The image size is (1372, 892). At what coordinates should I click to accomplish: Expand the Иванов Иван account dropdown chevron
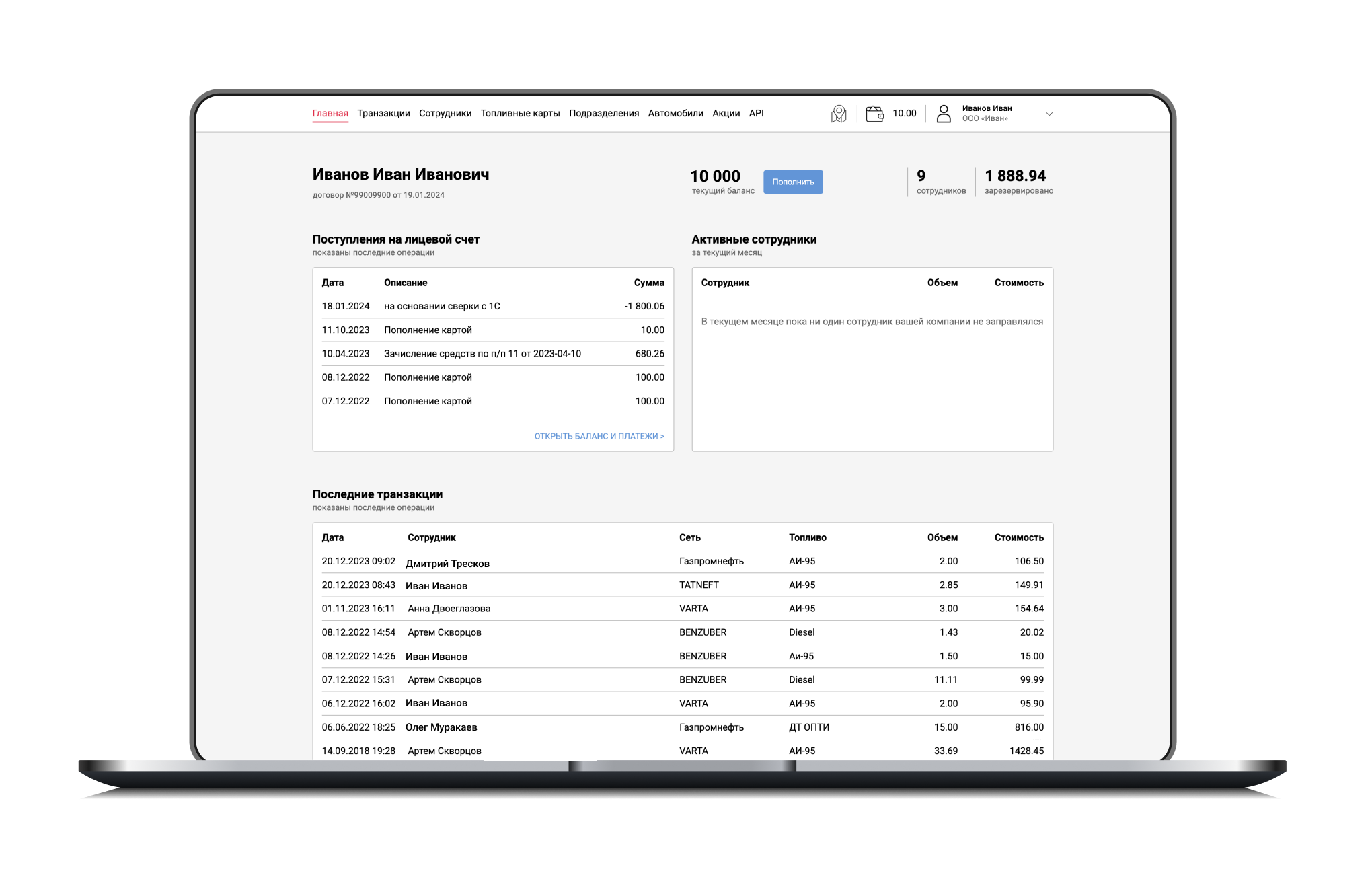1049,114
